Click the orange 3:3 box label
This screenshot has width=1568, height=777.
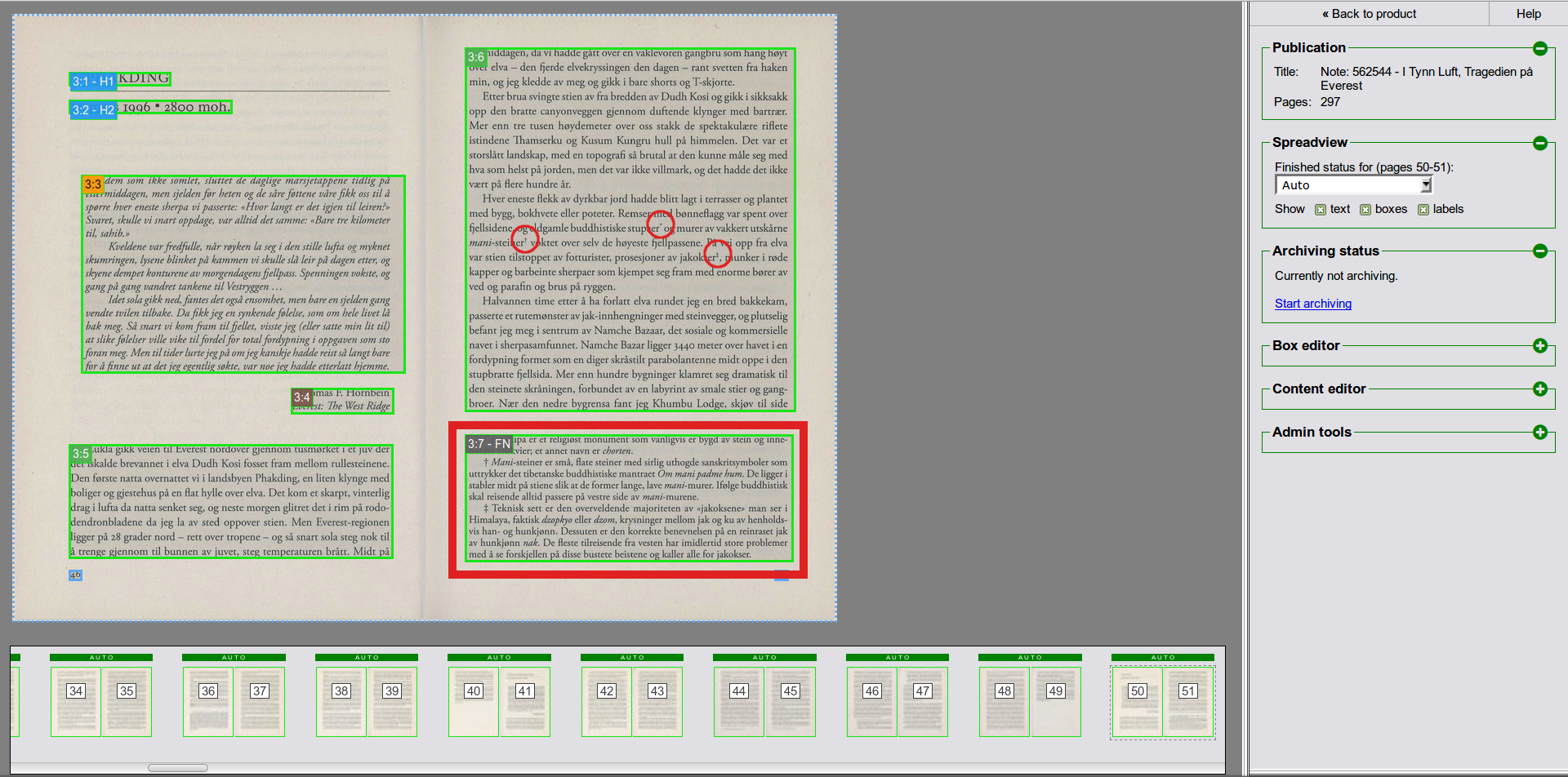point(93,184)
